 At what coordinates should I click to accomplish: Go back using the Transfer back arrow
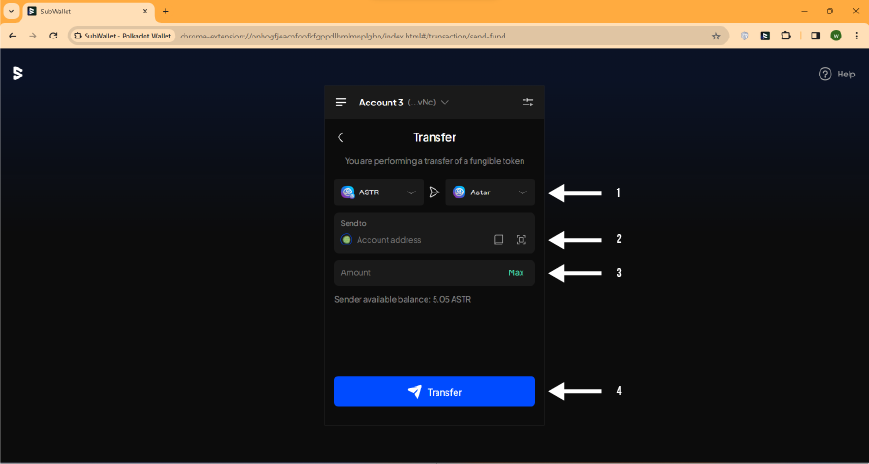click(340, 138)
